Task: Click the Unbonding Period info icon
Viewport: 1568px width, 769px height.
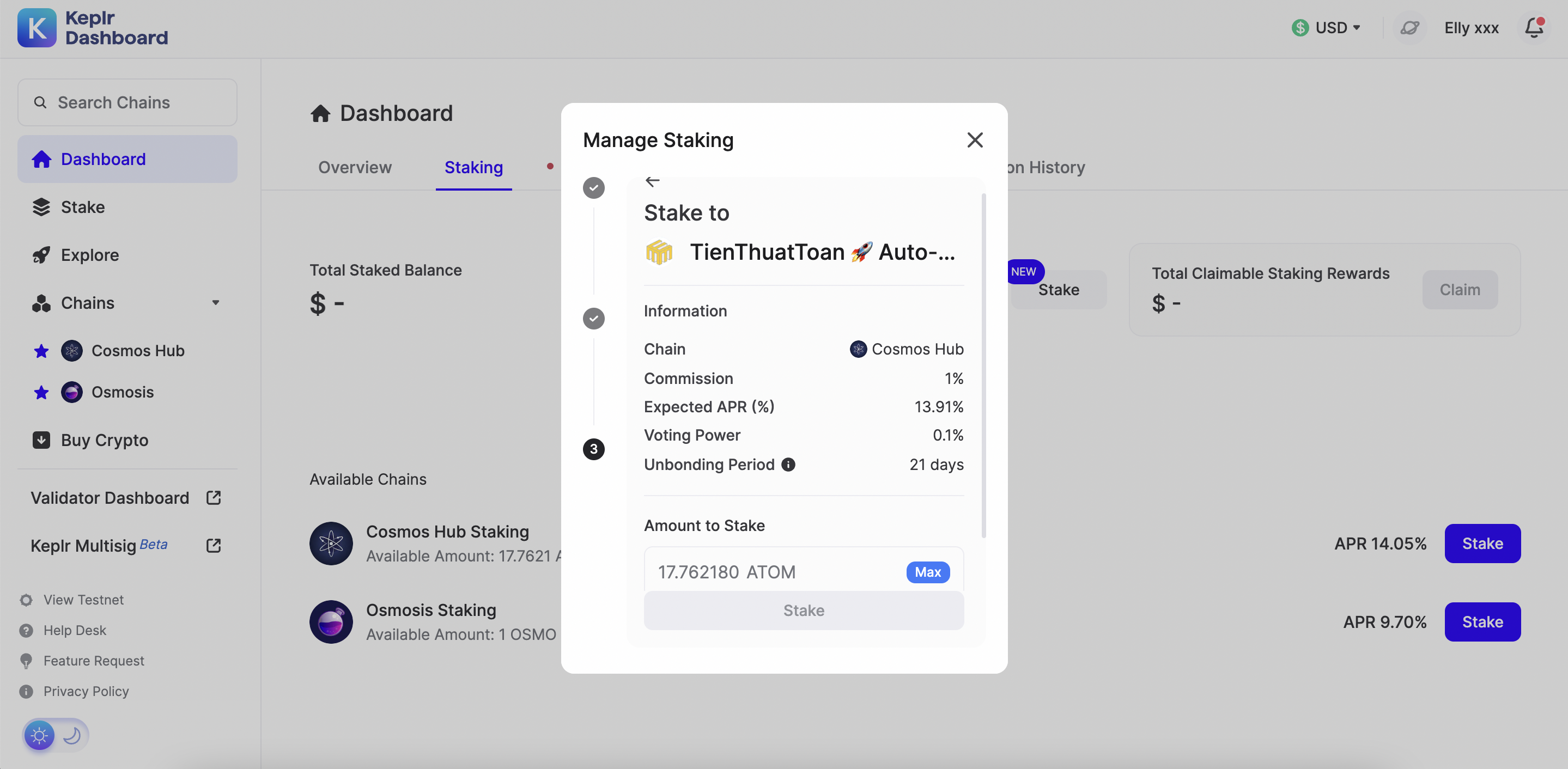Action: tap(788, 465)
